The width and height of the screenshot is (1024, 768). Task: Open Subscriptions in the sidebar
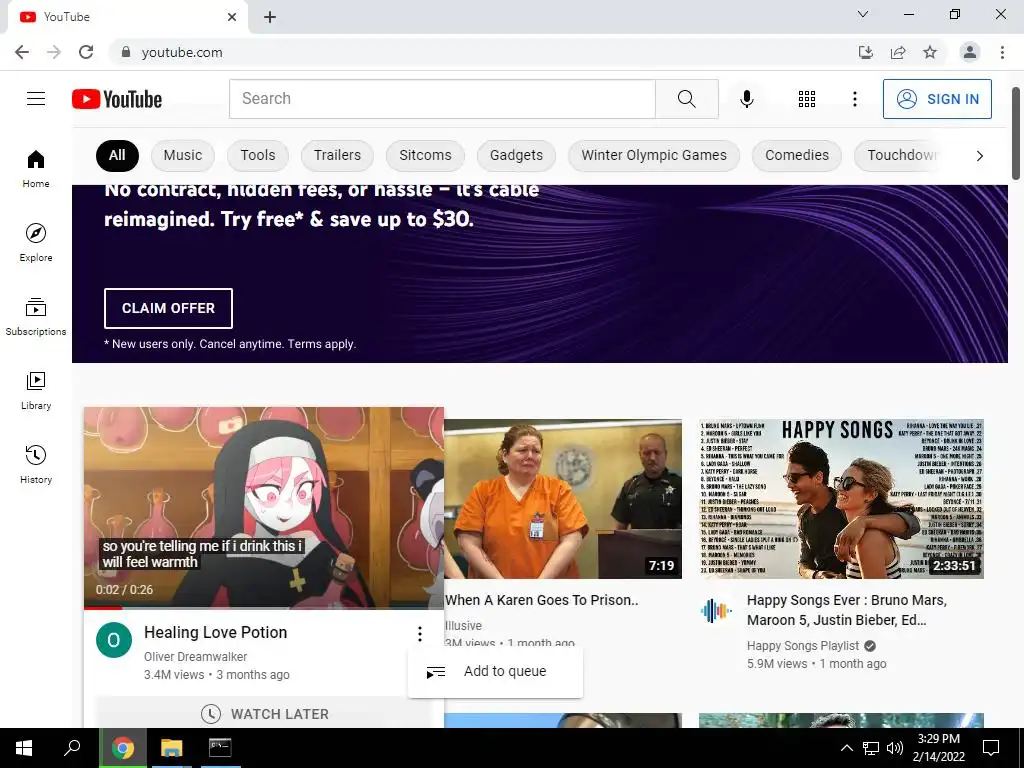pyautogui.click(x=36, y=316)
